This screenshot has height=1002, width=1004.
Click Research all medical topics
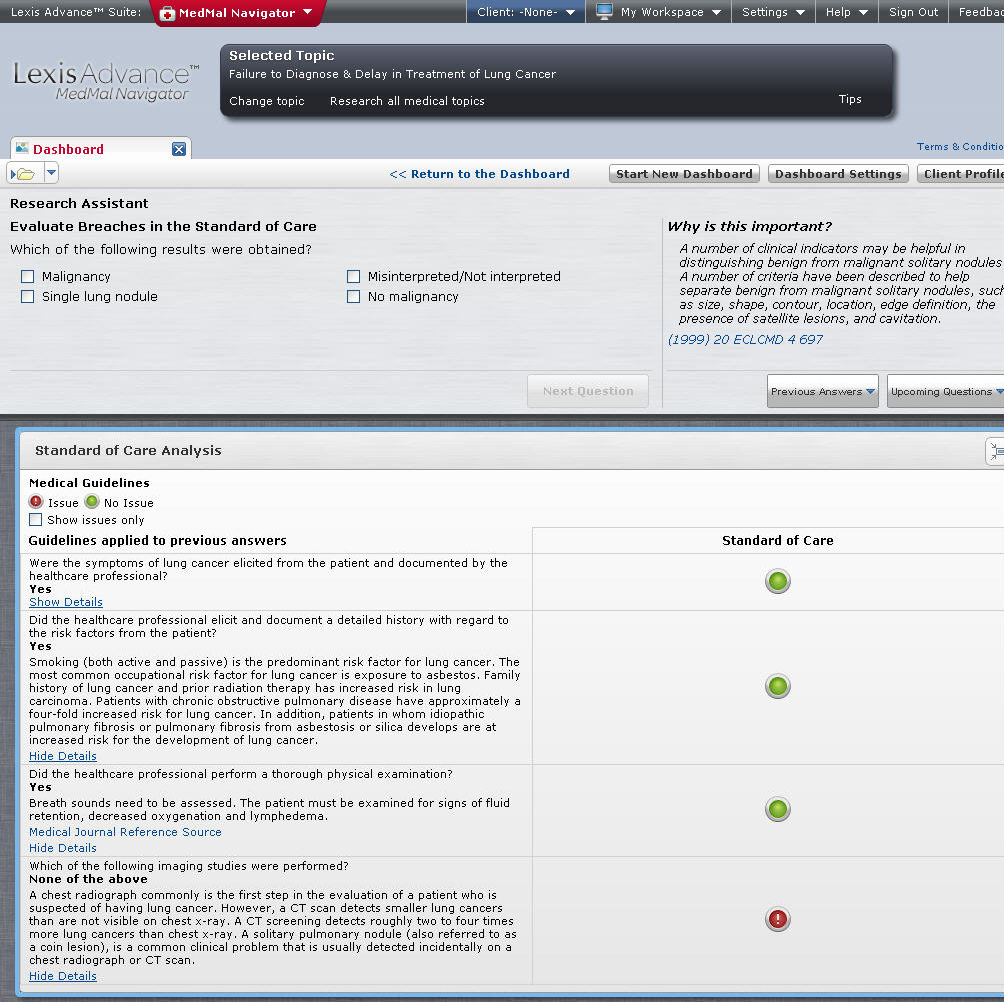(x=407, y=101)
